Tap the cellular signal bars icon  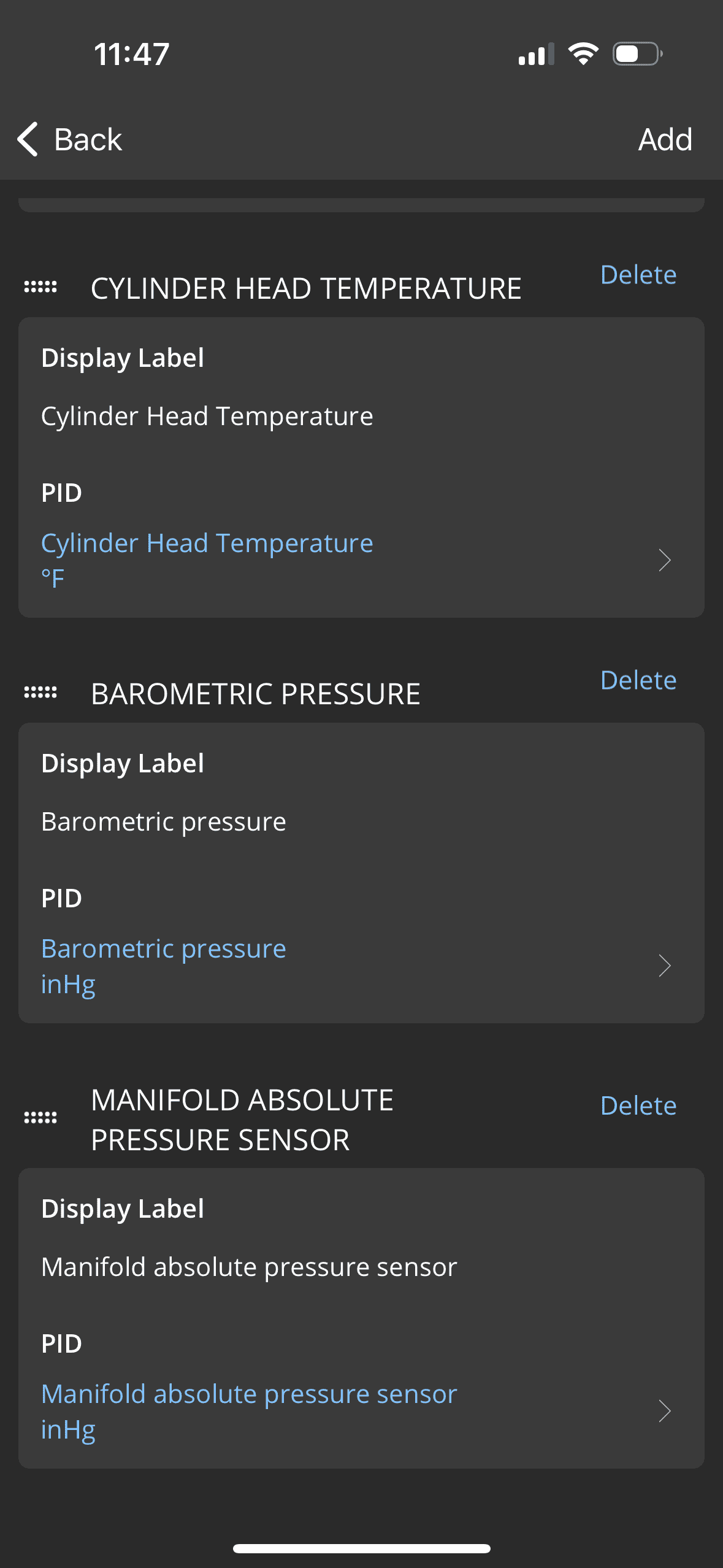pos(535,54)
